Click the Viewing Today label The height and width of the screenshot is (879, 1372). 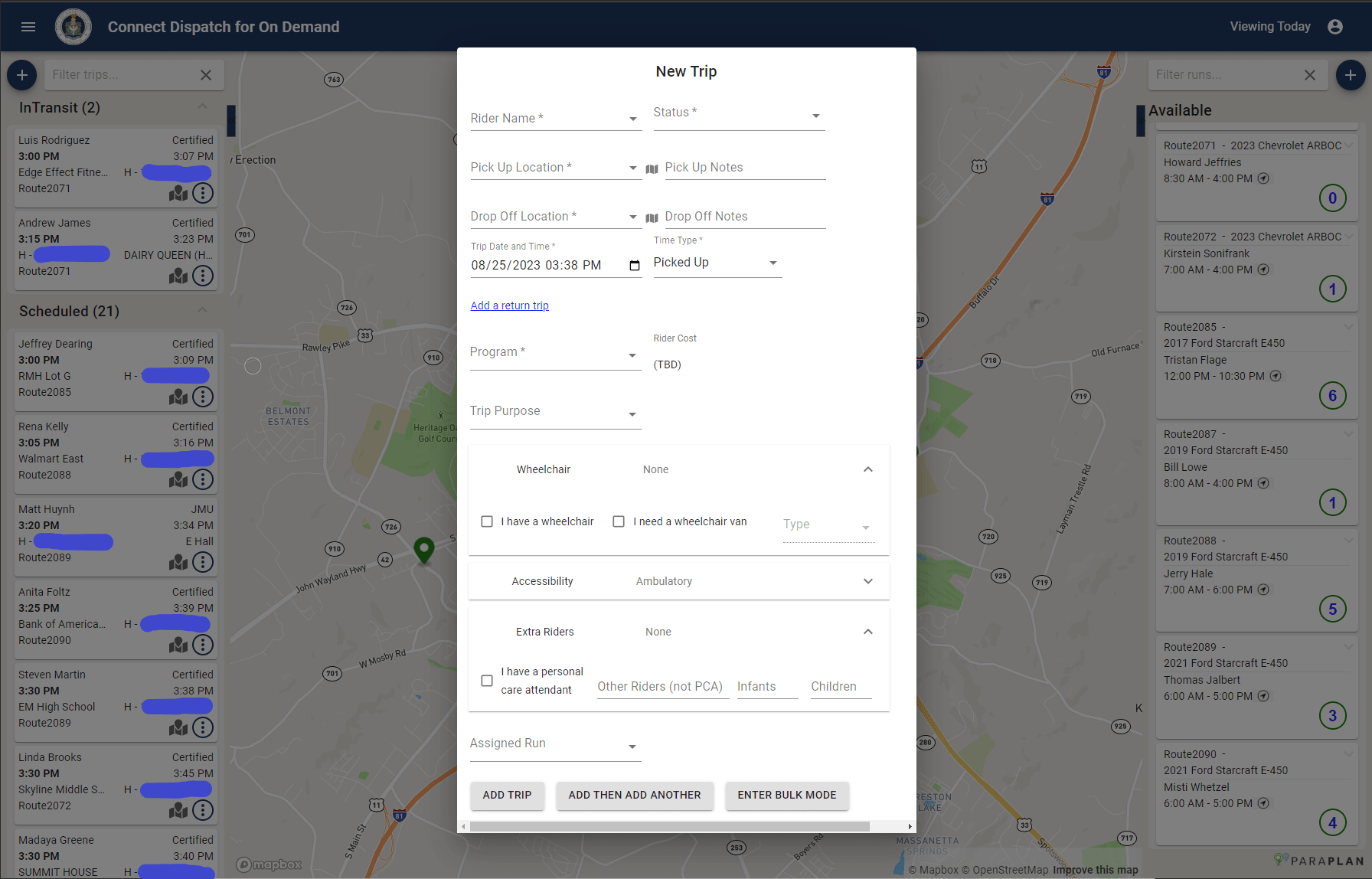[1270, 27]
